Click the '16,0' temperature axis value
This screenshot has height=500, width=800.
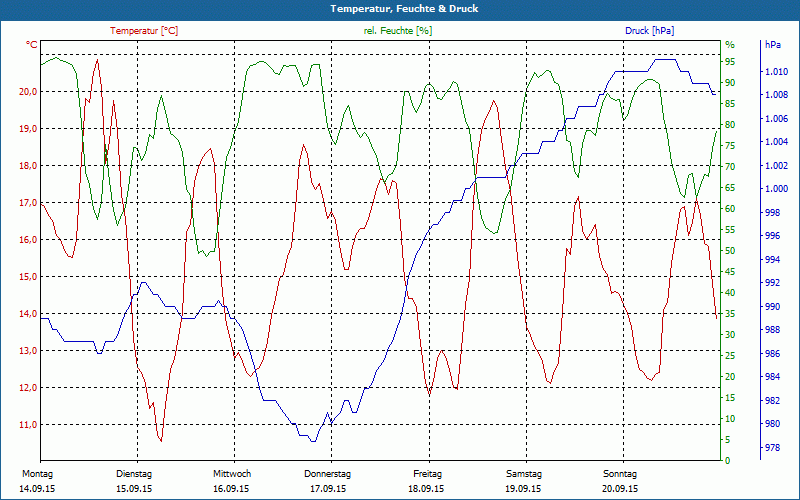(29, 240)
